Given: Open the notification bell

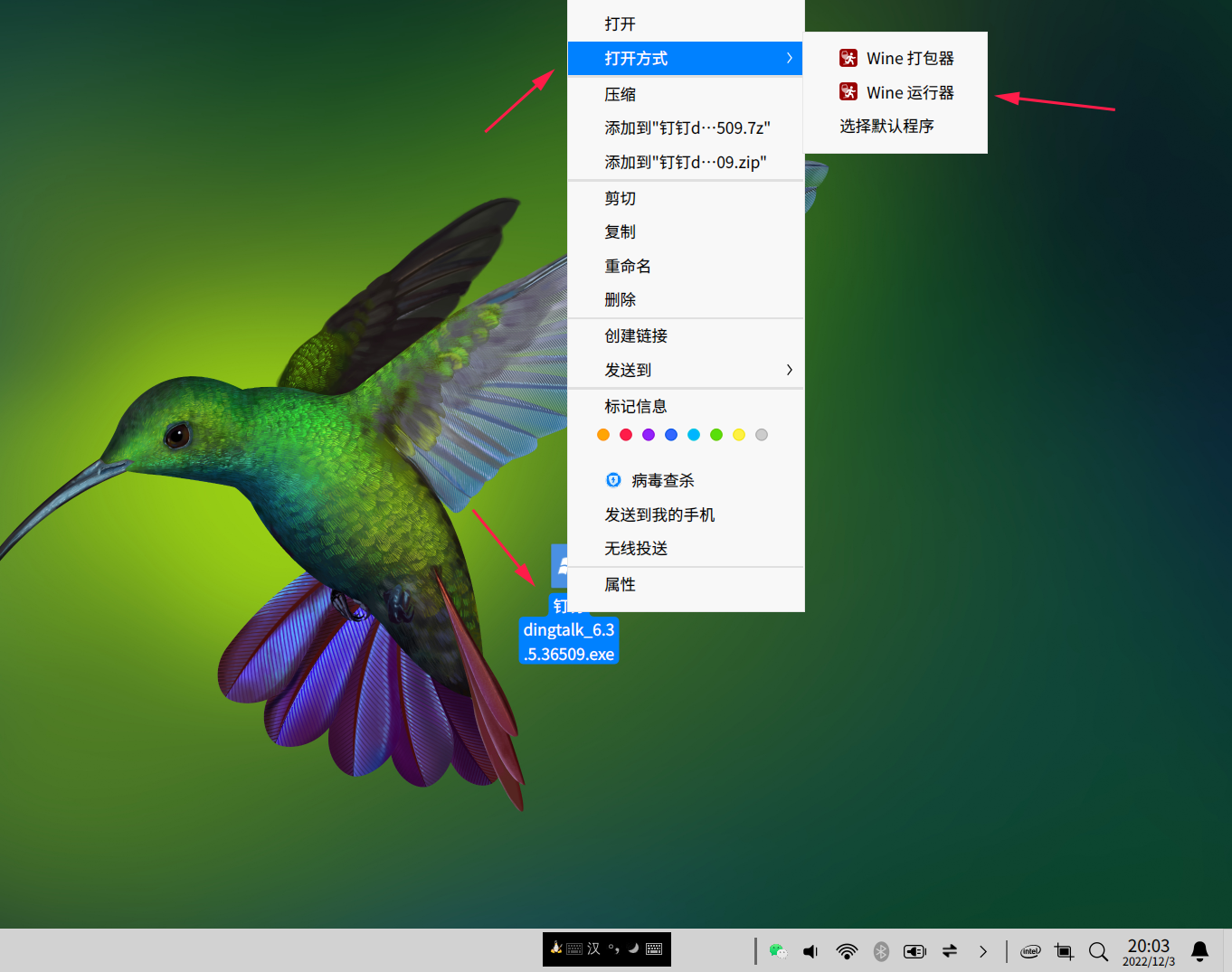Looking at the screenshot, I should coord(1199,951).
